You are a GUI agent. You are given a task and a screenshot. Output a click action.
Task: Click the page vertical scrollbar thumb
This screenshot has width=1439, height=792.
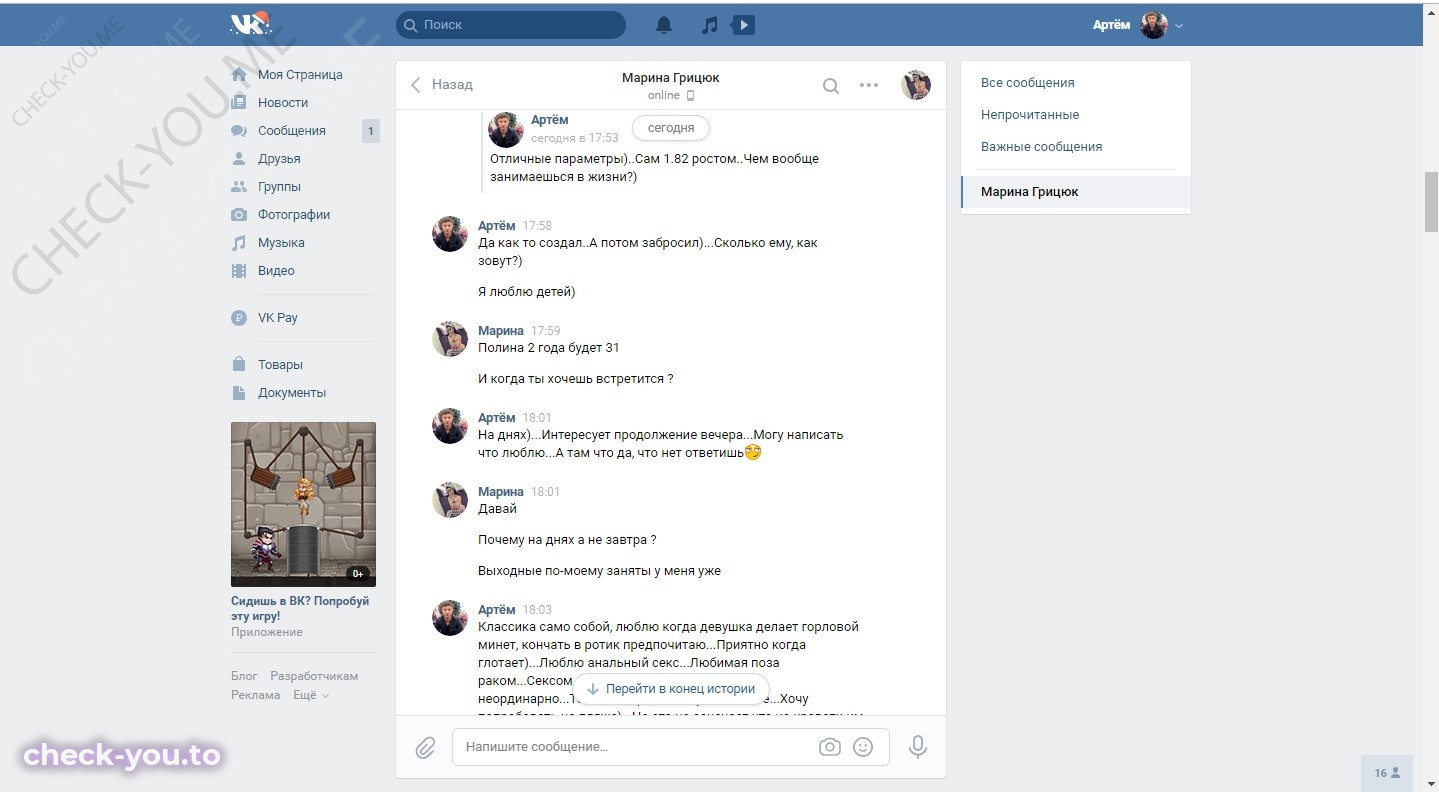[1431, 202]
